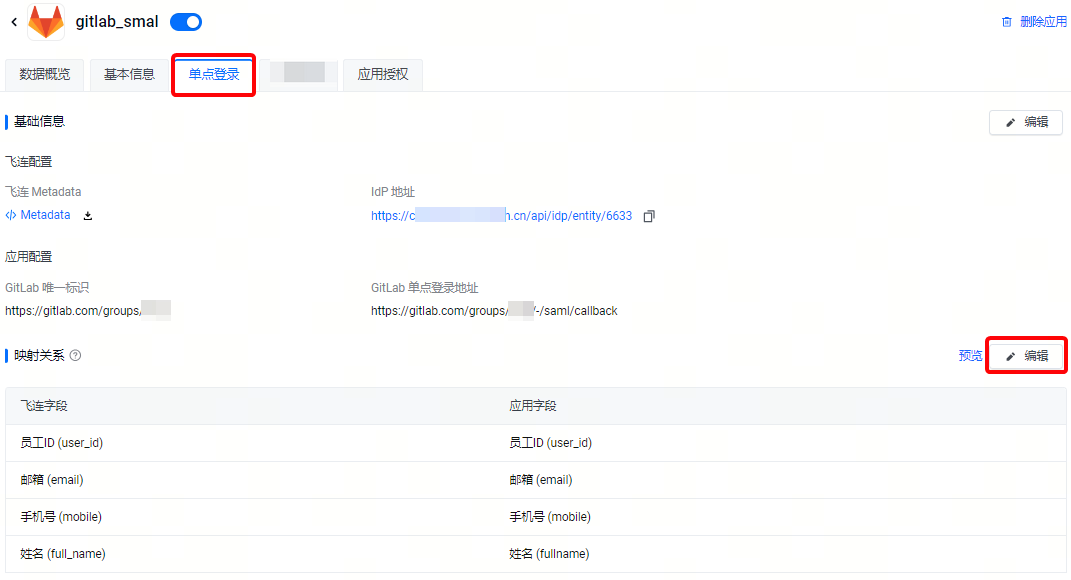Select the GitLab 唯一标识 URL text

pos(88,311)
